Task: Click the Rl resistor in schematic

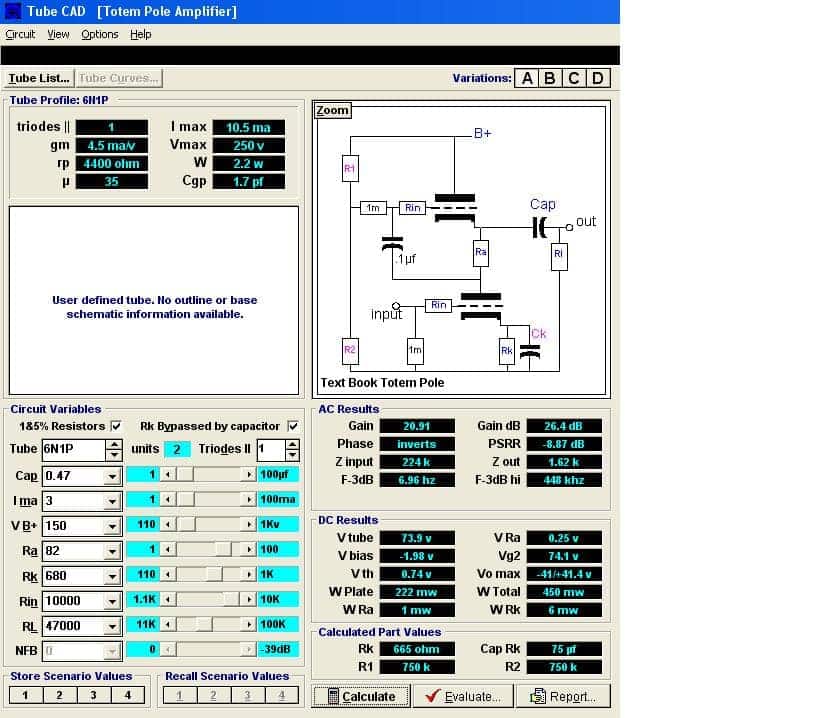Action: pos(559,256)
